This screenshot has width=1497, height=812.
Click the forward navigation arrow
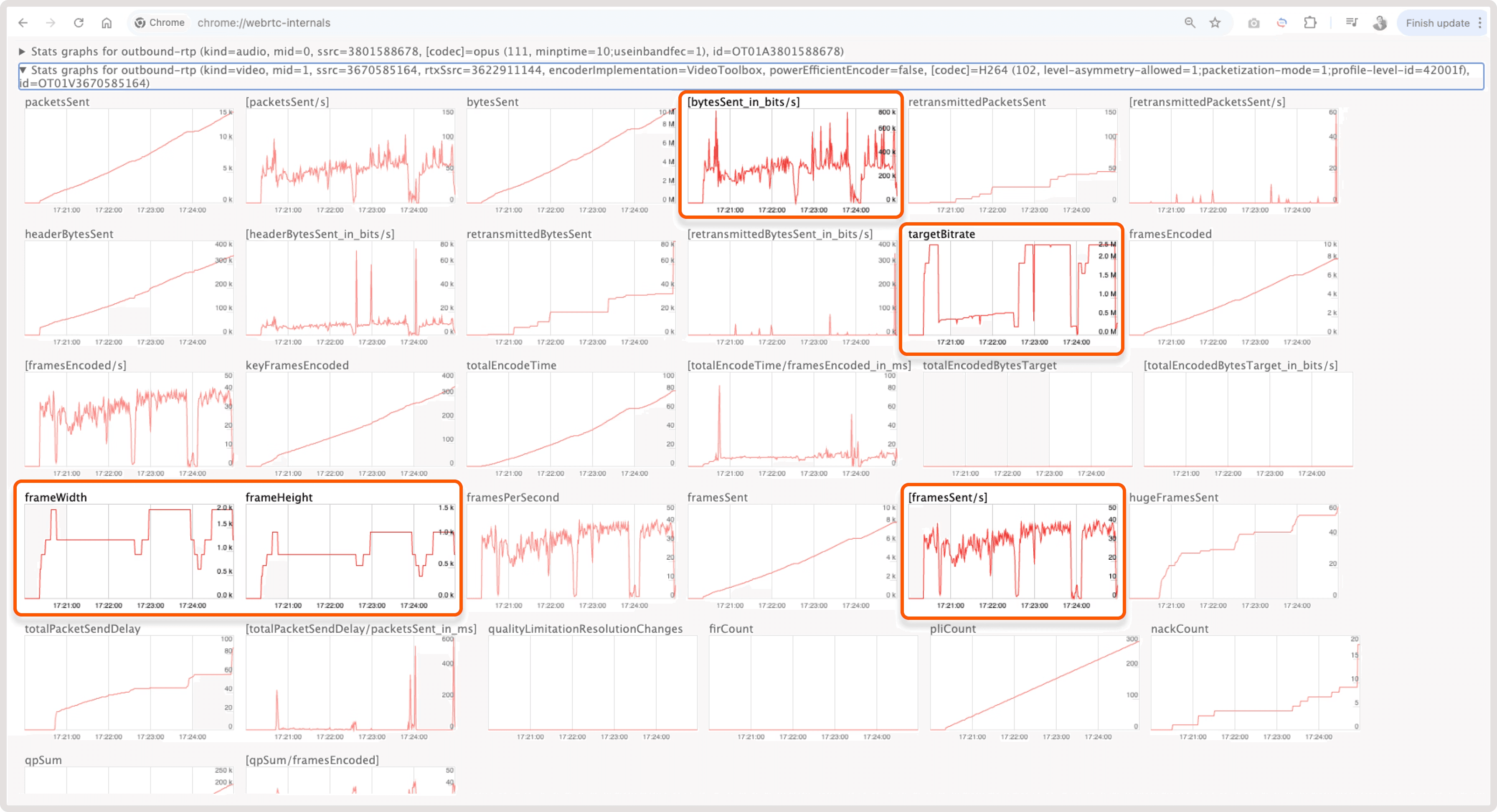51,23
